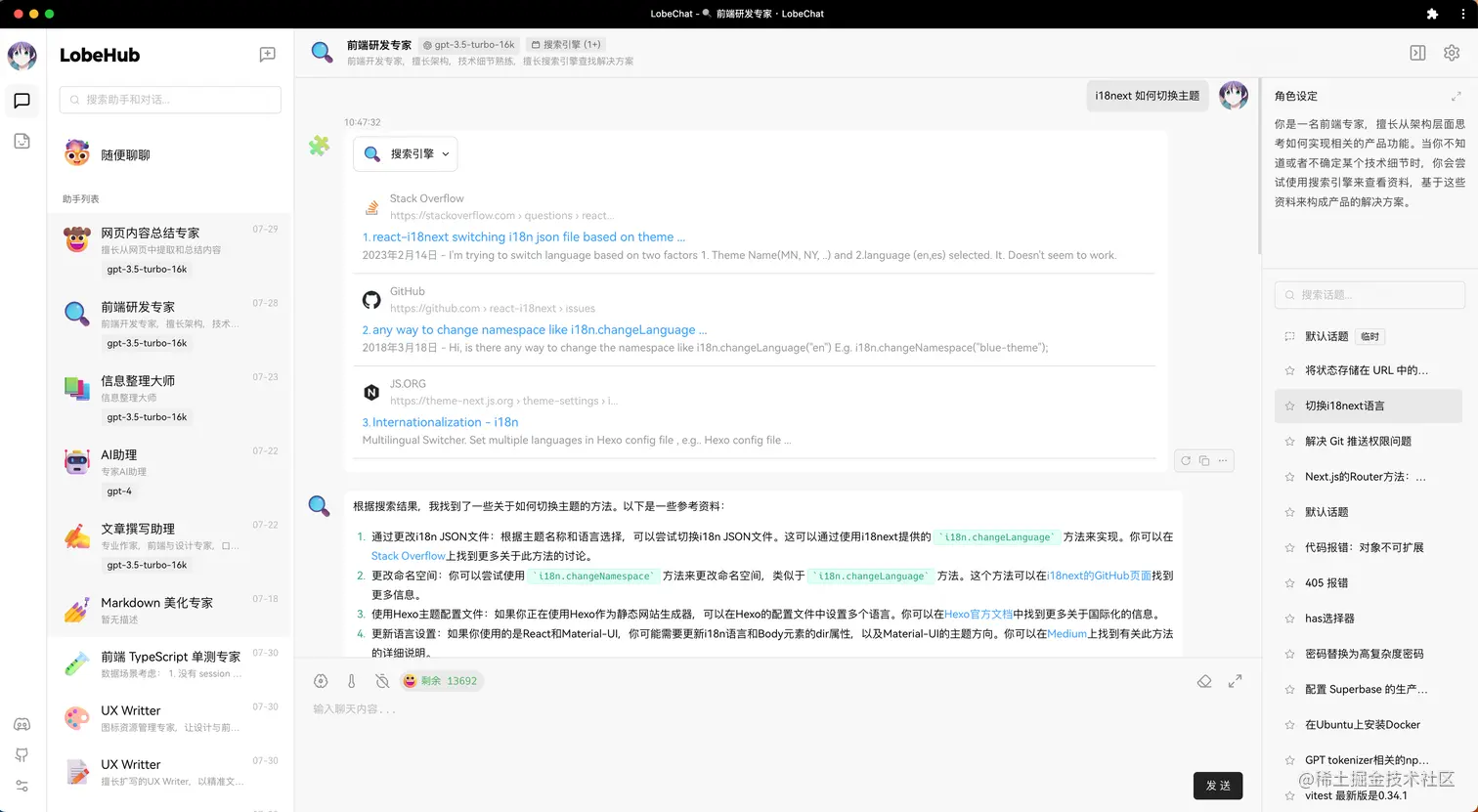This screenshot has height=812, width=1478.
Task: Star the has选择器 topic
Action: [x=1289, y=619]
